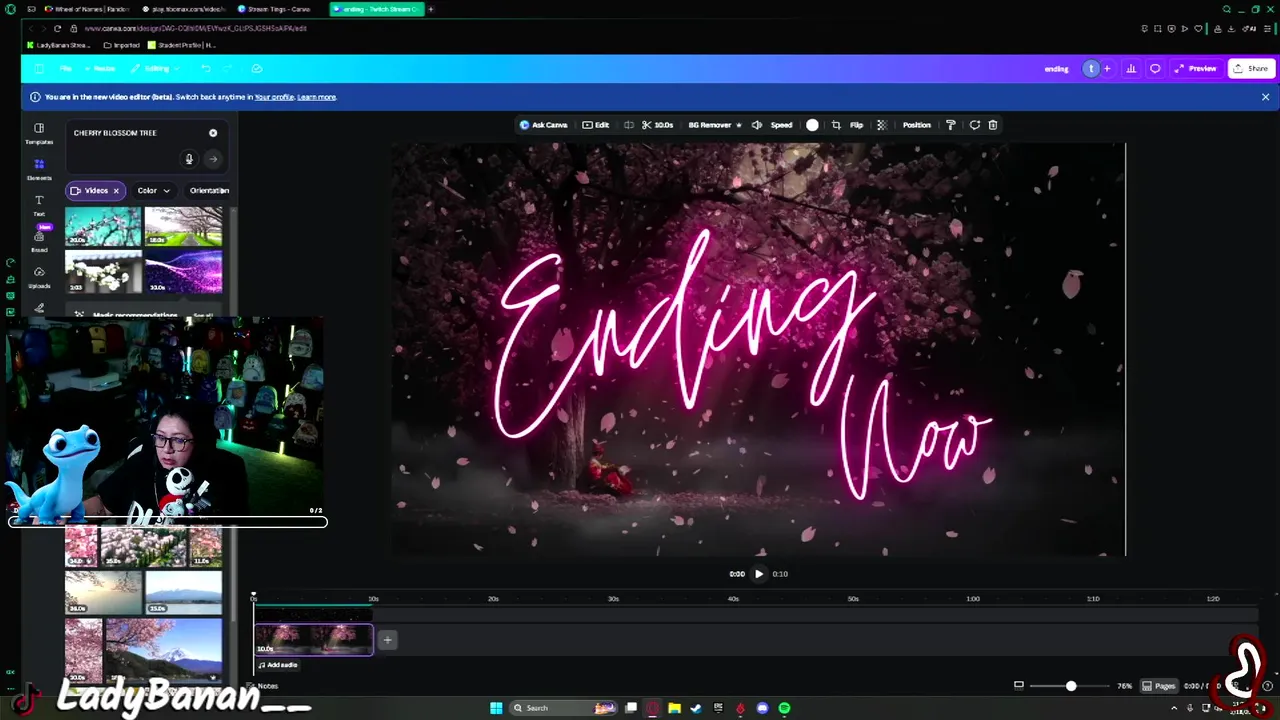Select the teal cherry blossom video thumbnail

coord(103,226)
